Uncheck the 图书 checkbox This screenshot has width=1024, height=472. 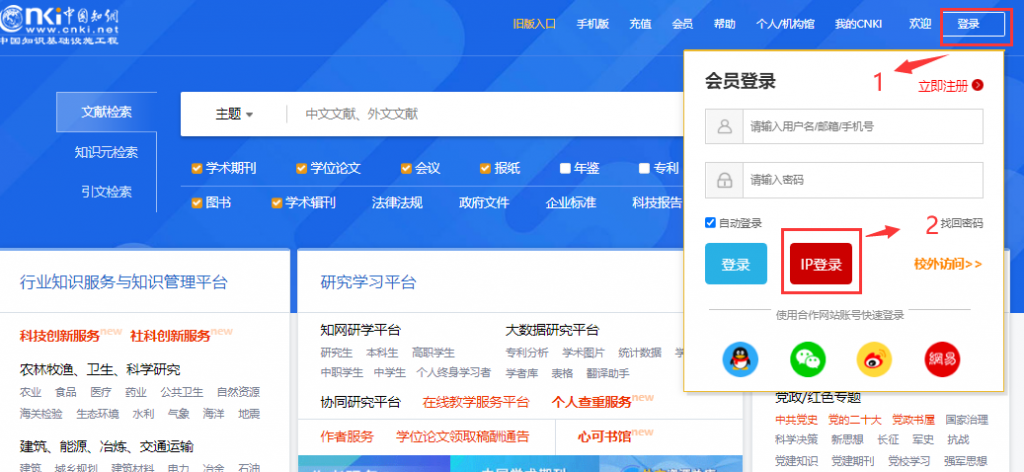tap(197, 203)
